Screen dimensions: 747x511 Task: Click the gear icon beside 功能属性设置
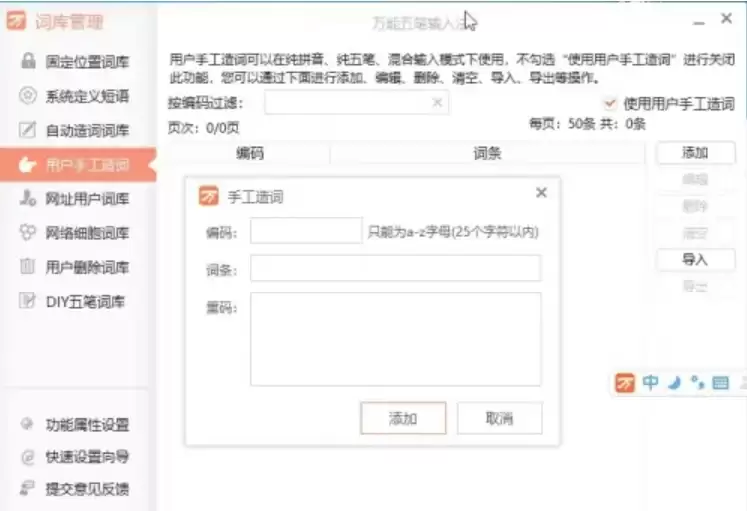click(x=27, y=423)
